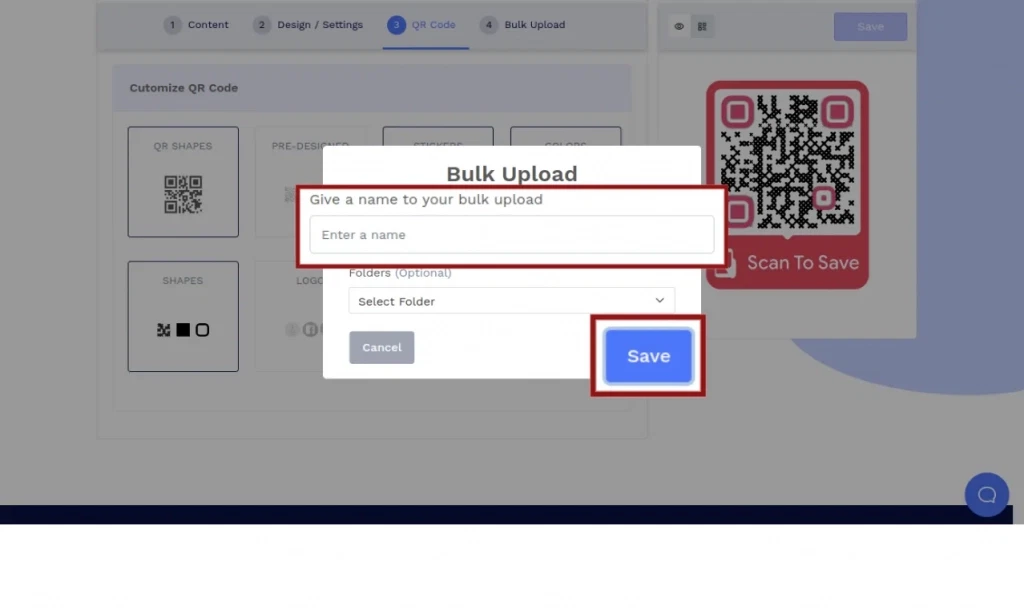Select the QR Shapes option card

[183, 181]
